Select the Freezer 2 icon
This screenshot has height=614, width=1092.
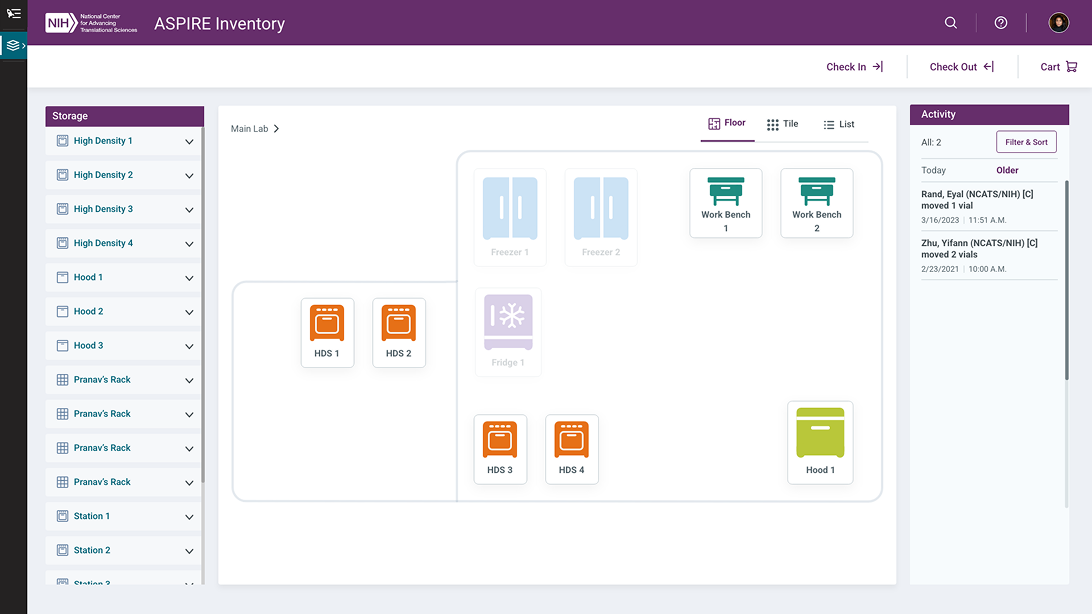pos(601,217)
